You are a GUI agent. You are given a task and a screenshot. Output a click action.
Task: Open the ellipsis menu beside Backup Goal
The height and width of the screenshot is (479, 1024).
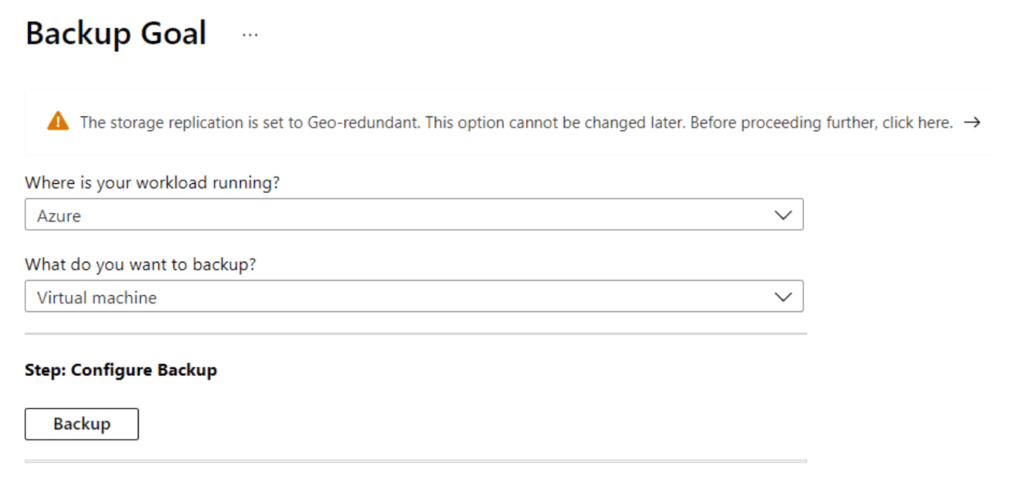click(x=250, y=34)
